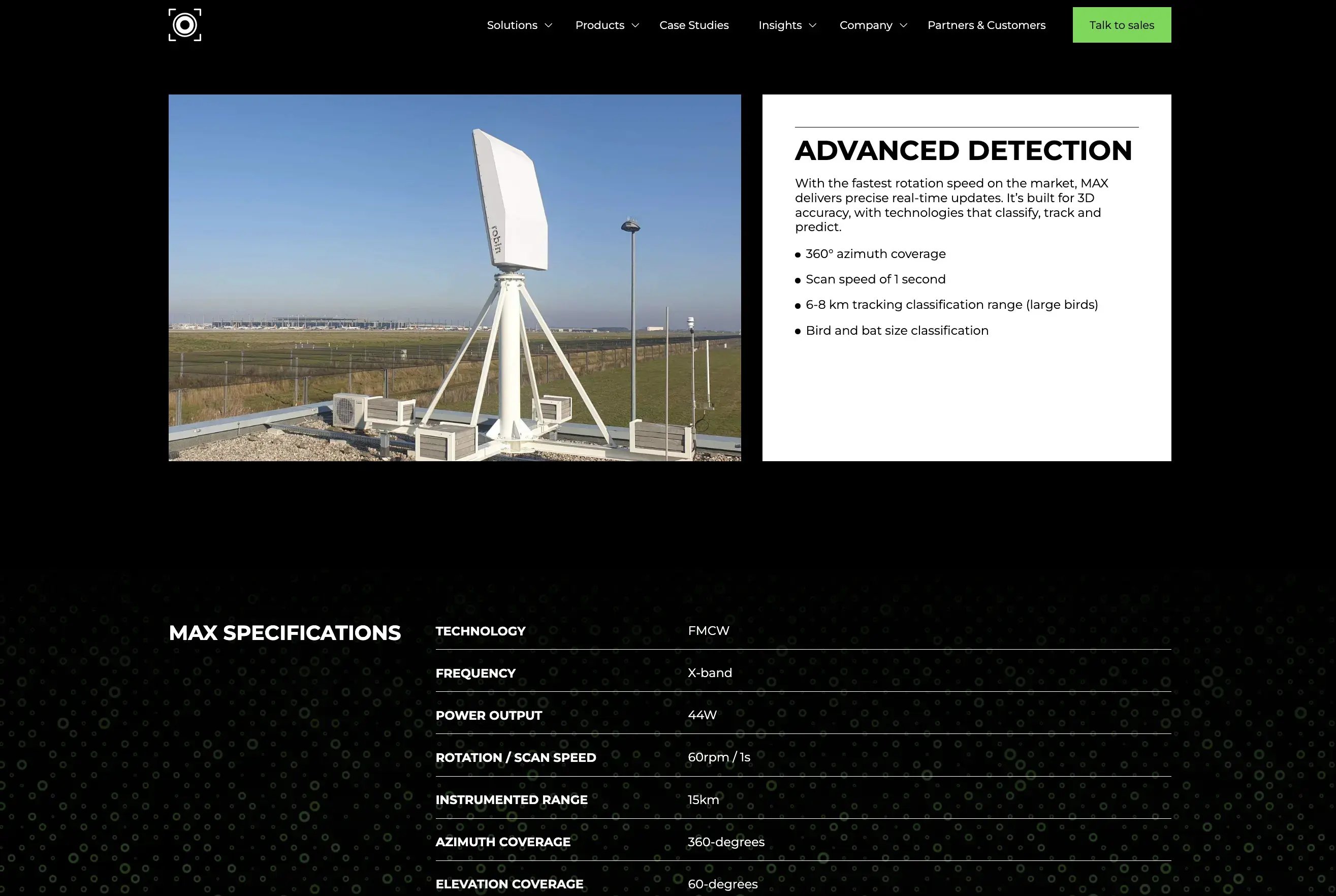The image size is (1336, 896).
Task: Open the Insights menu label
Action: click(x=779, y=25)
